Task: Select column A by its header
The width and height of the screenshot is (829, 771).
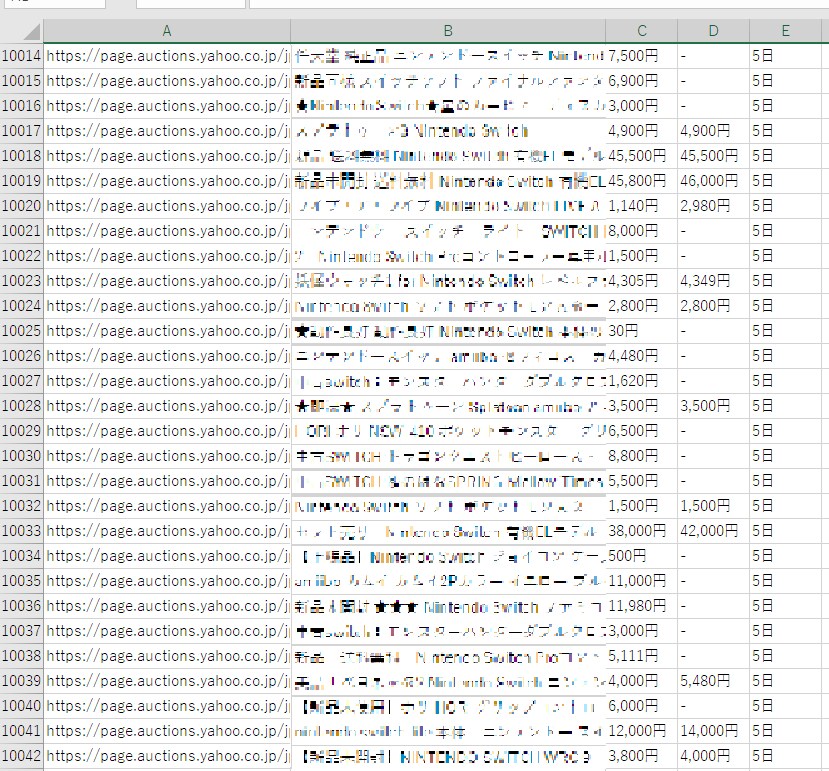Action: click(x=167, y=31)
